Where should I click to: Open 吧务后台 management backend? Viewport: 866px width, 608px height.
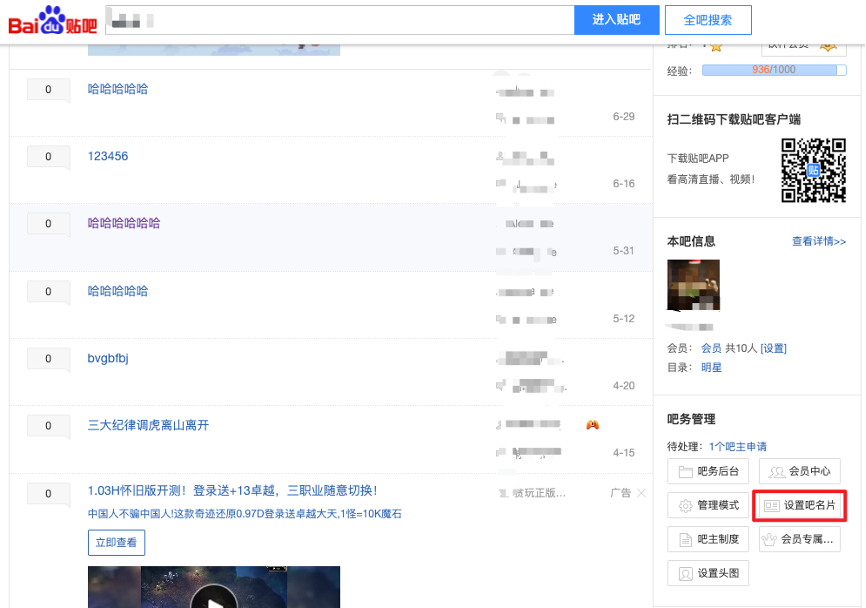pos(708,472)
